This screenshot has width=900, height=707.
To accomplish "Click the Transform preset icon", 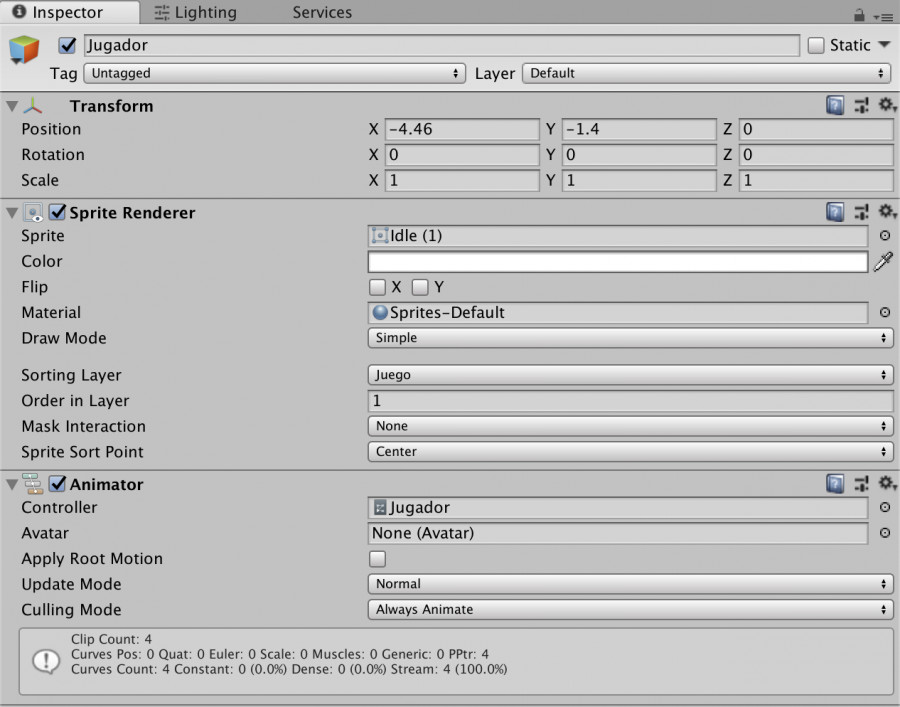I will (862, 106).
